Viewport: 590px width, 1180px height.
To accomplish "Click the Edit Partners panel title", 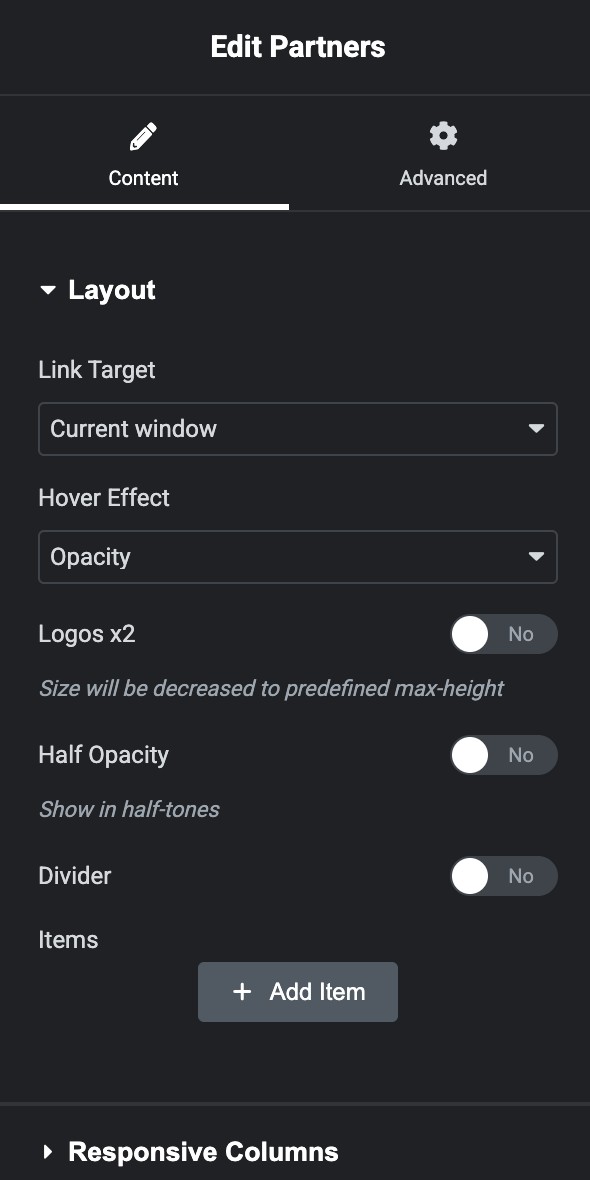I will [x=298, y=47].
